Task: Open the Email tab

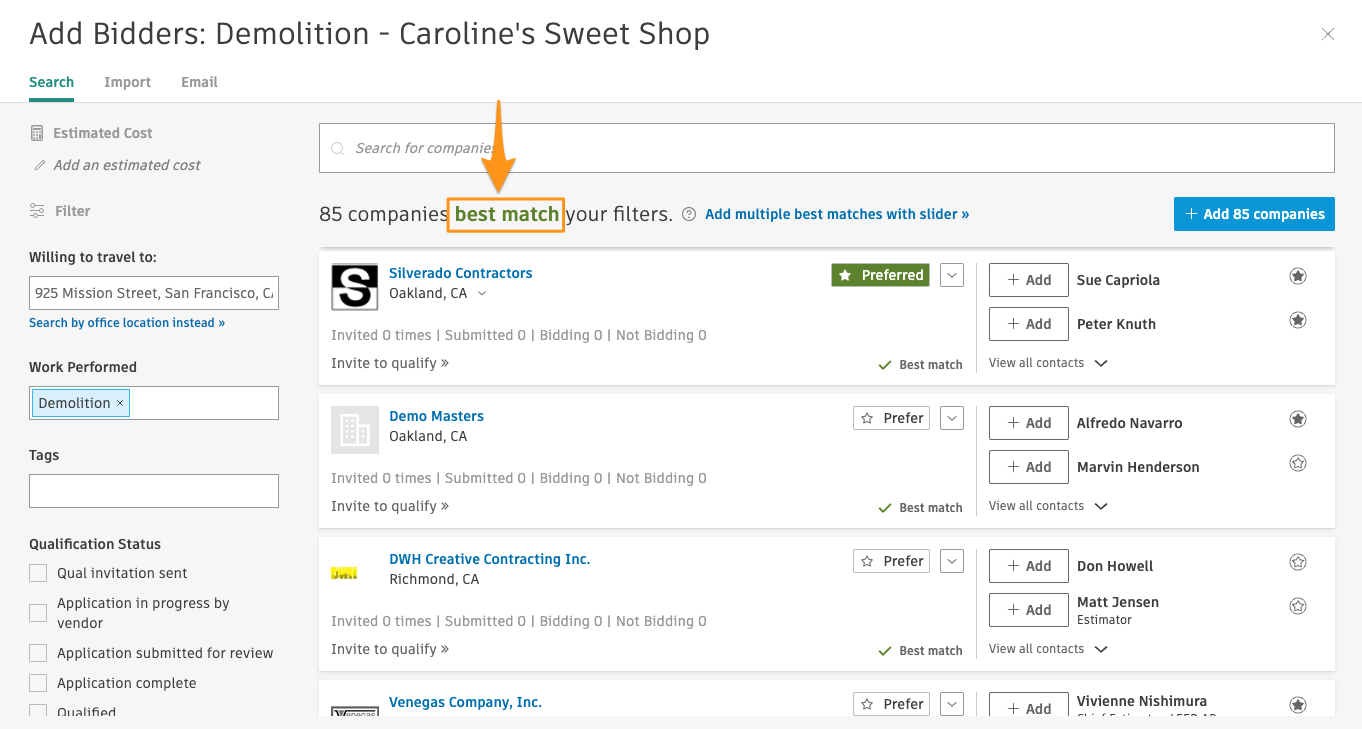Action: [x=199, y=82]
